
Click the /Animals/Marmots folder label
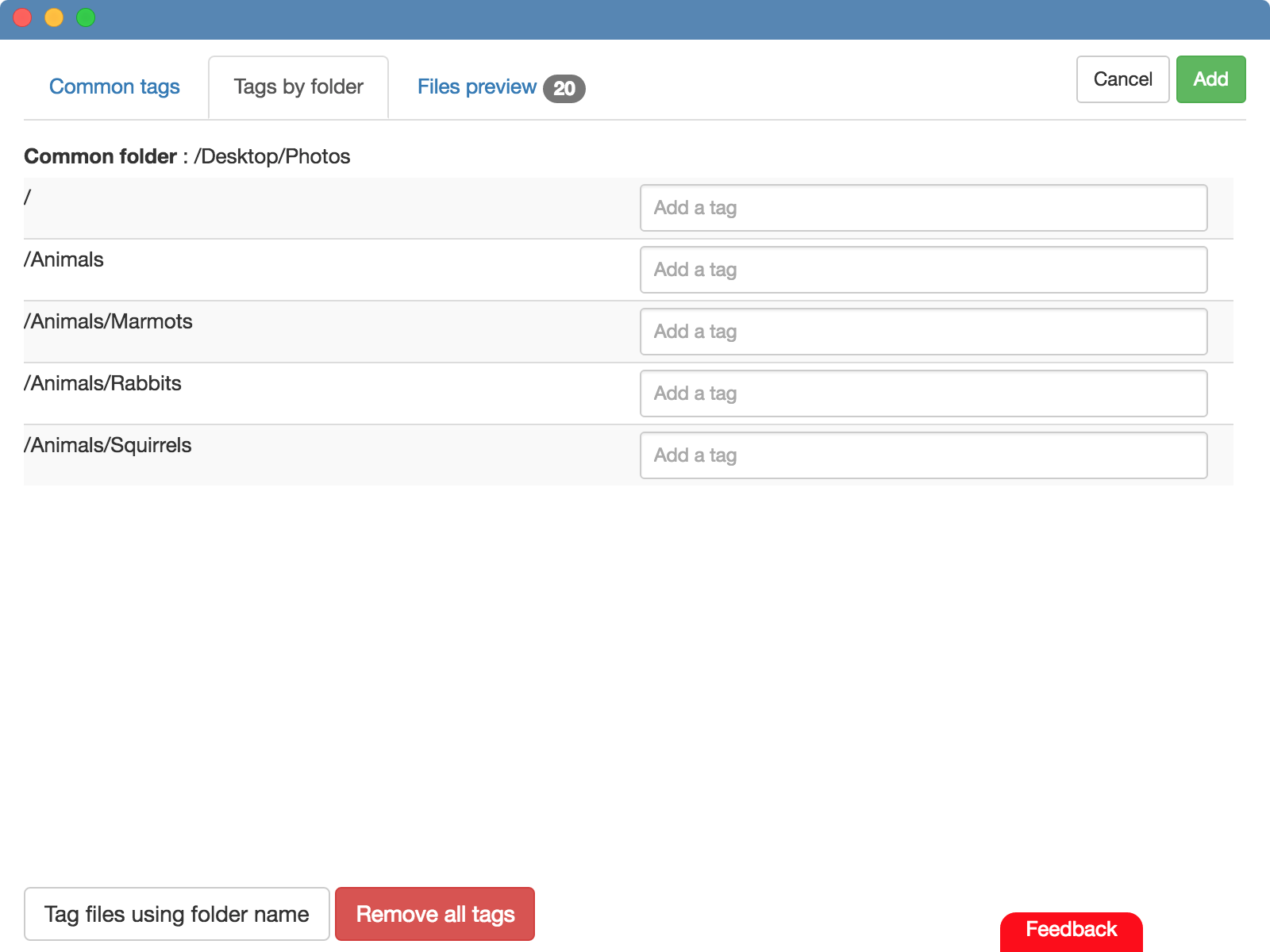coord(108,321)
